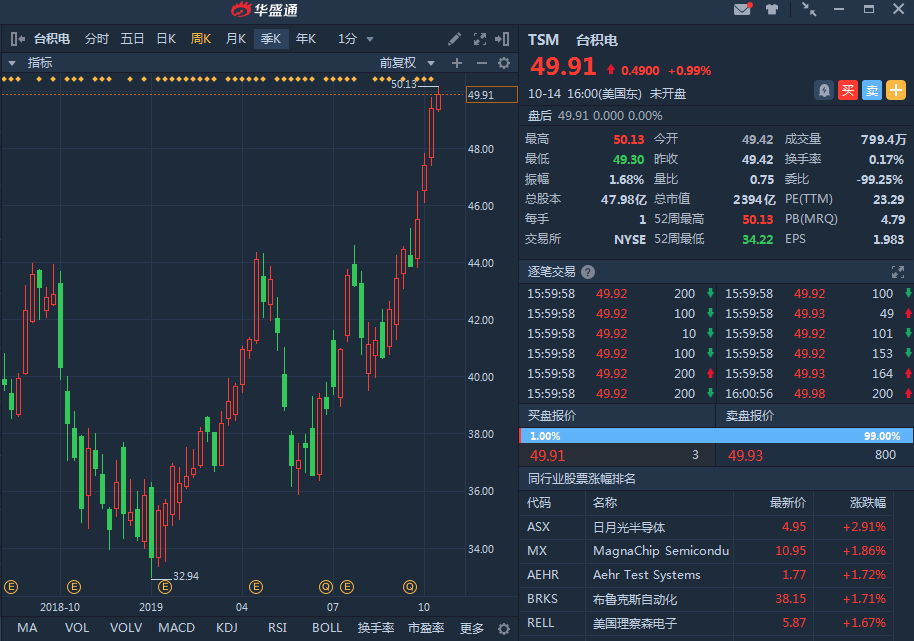Screen dimensions: 914x641
Task: Toggle the RSI indicator
Action: coord(277,628)
